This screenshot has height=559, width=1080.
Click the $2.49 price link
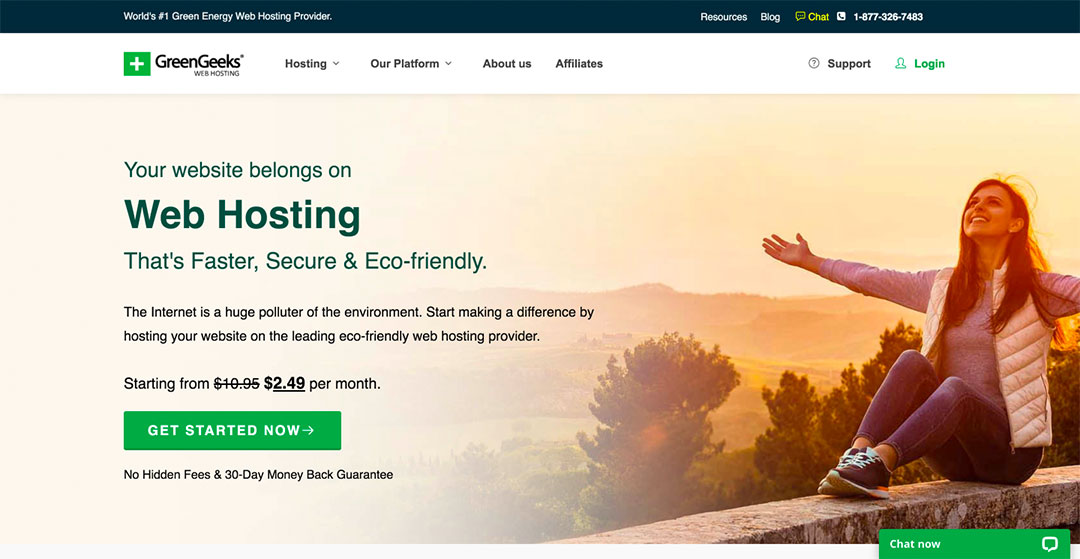[x=284, y=383]
